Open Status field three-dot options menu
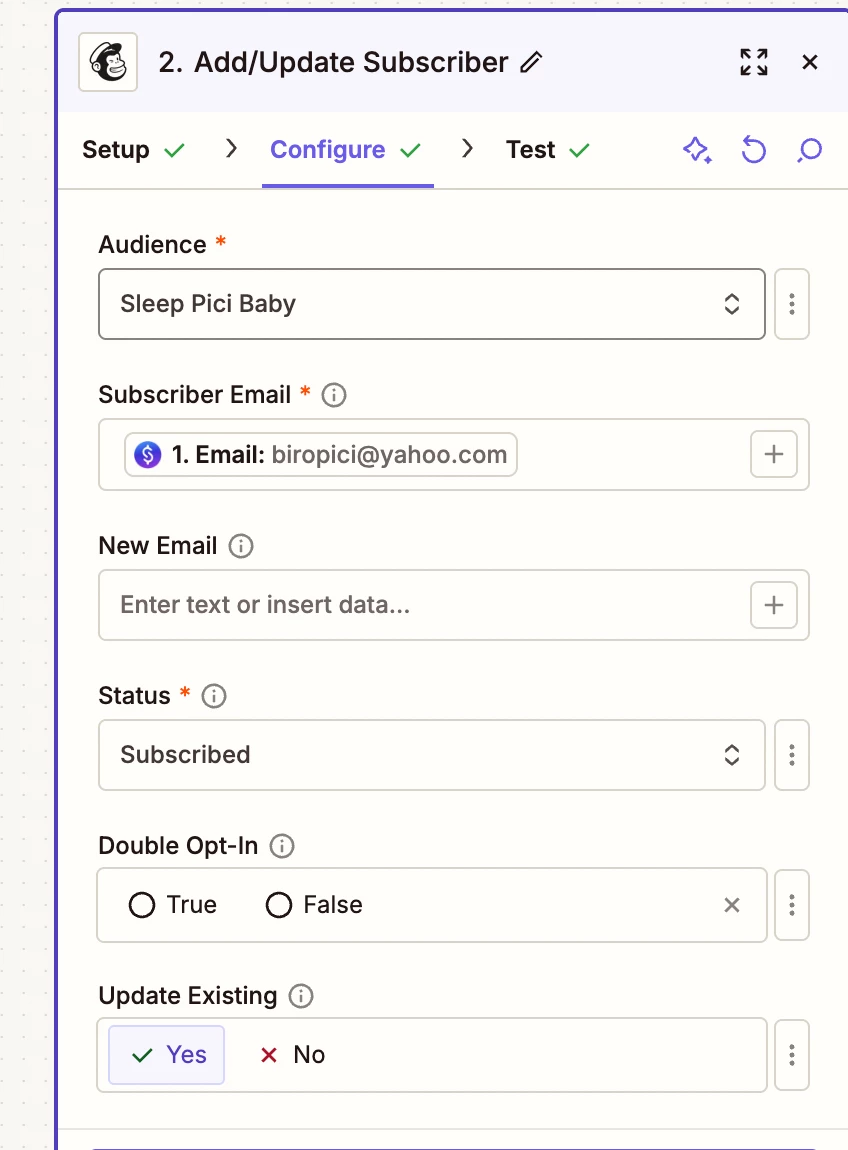 (x=792, y=755)
